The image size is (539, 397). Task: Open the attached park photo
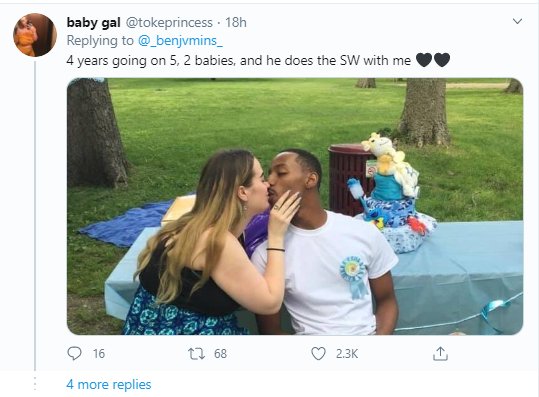click(x=295, y=206)
